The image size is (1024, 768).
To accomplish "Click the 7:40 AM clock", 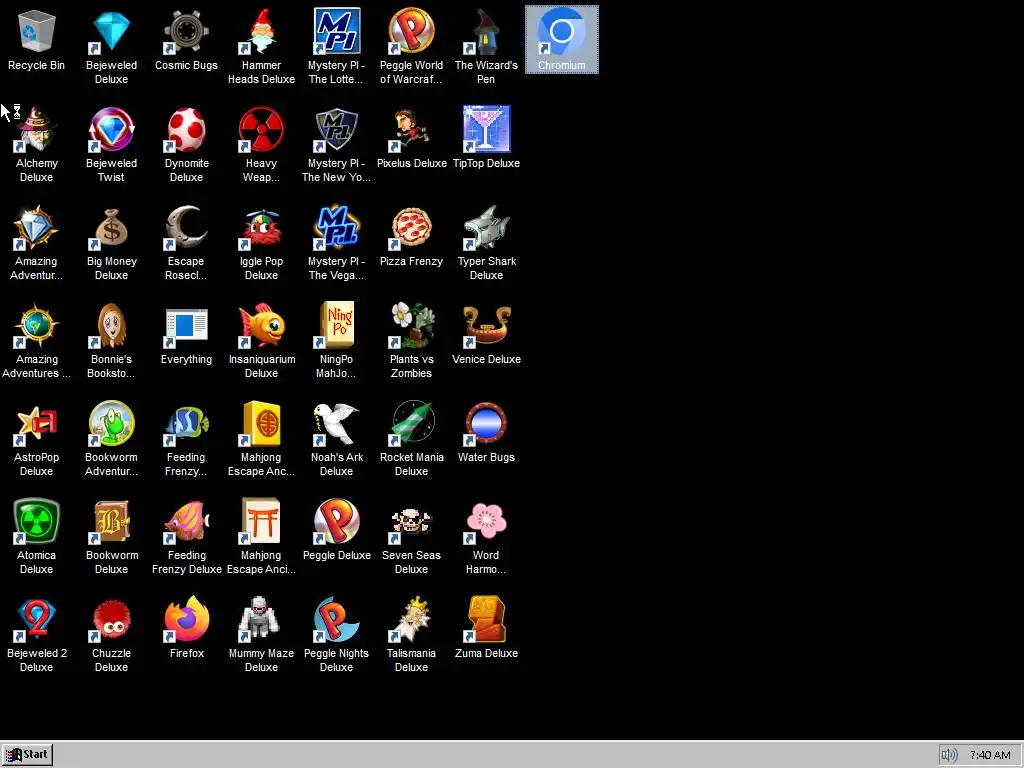I will click(990, 755).
